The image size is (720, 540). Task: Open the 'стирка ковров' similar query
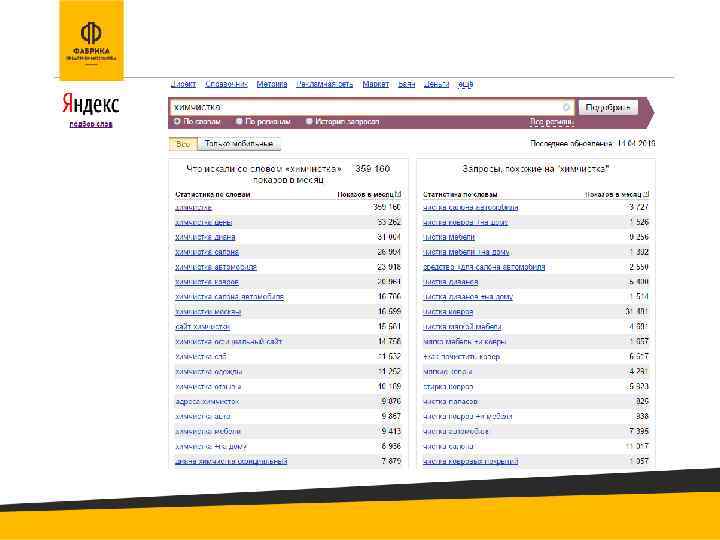tap(448, 387)
